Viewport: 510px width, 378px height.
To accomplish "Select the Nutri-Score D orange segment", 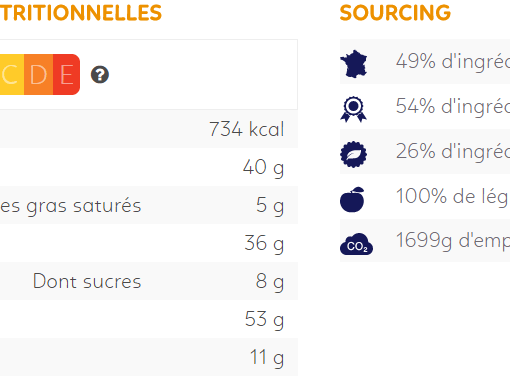I will click(x=39, y=75).
